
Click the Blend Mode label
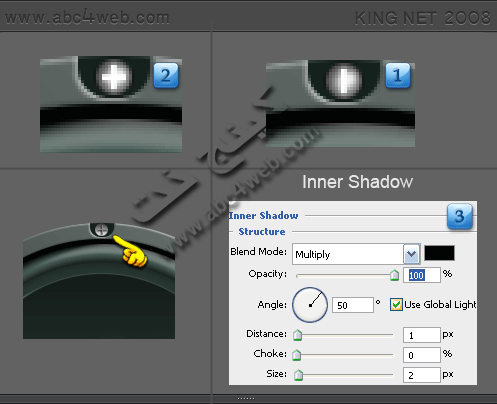click(x=258, y=251)
